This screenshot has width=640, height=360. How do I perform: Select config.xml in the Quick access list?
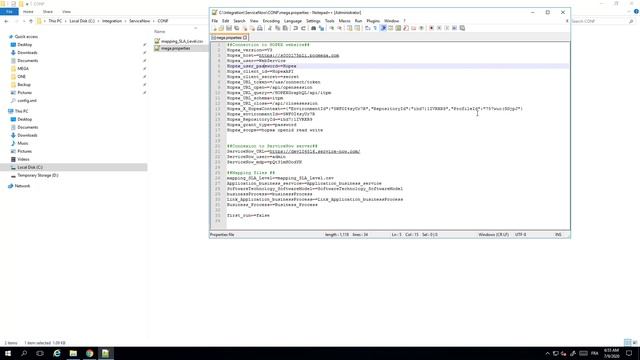(x=27, y=100)
